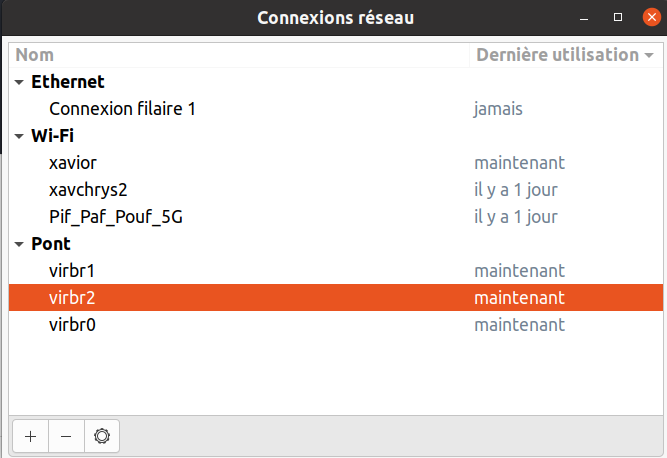The width and height of the screenshot is (667, 458).
Task: Collapse the Ethernet group
Action: [x=19, y=82]
